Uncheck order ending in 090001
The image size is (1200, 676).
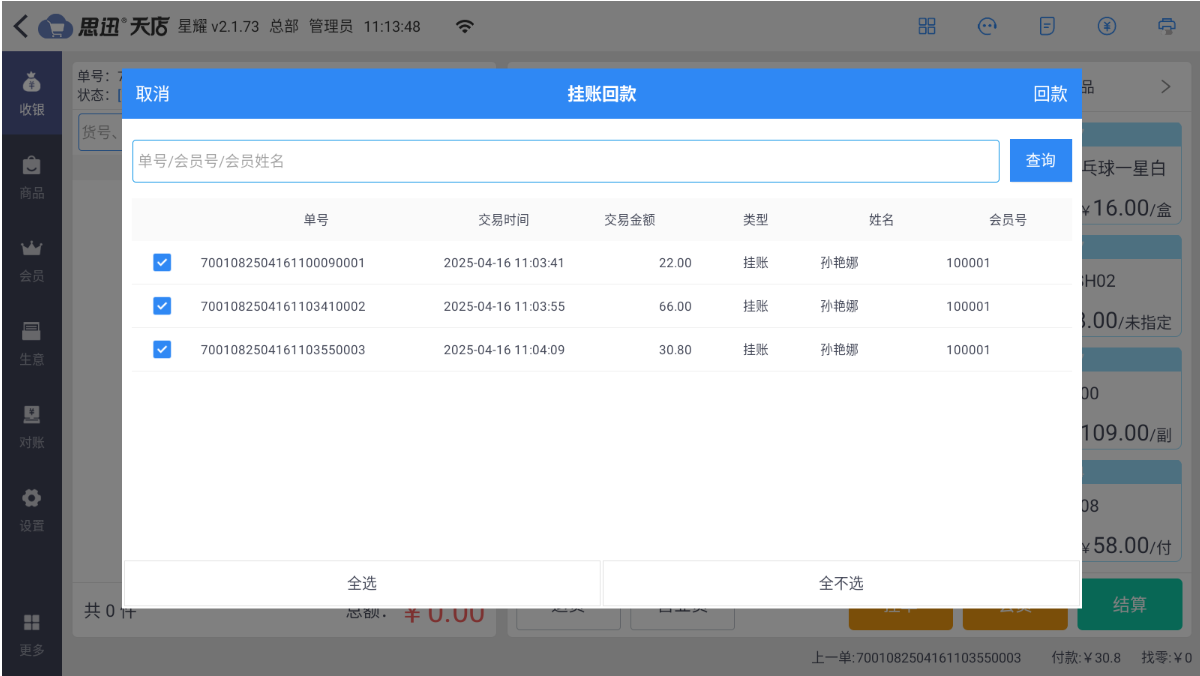click(162, 263)
